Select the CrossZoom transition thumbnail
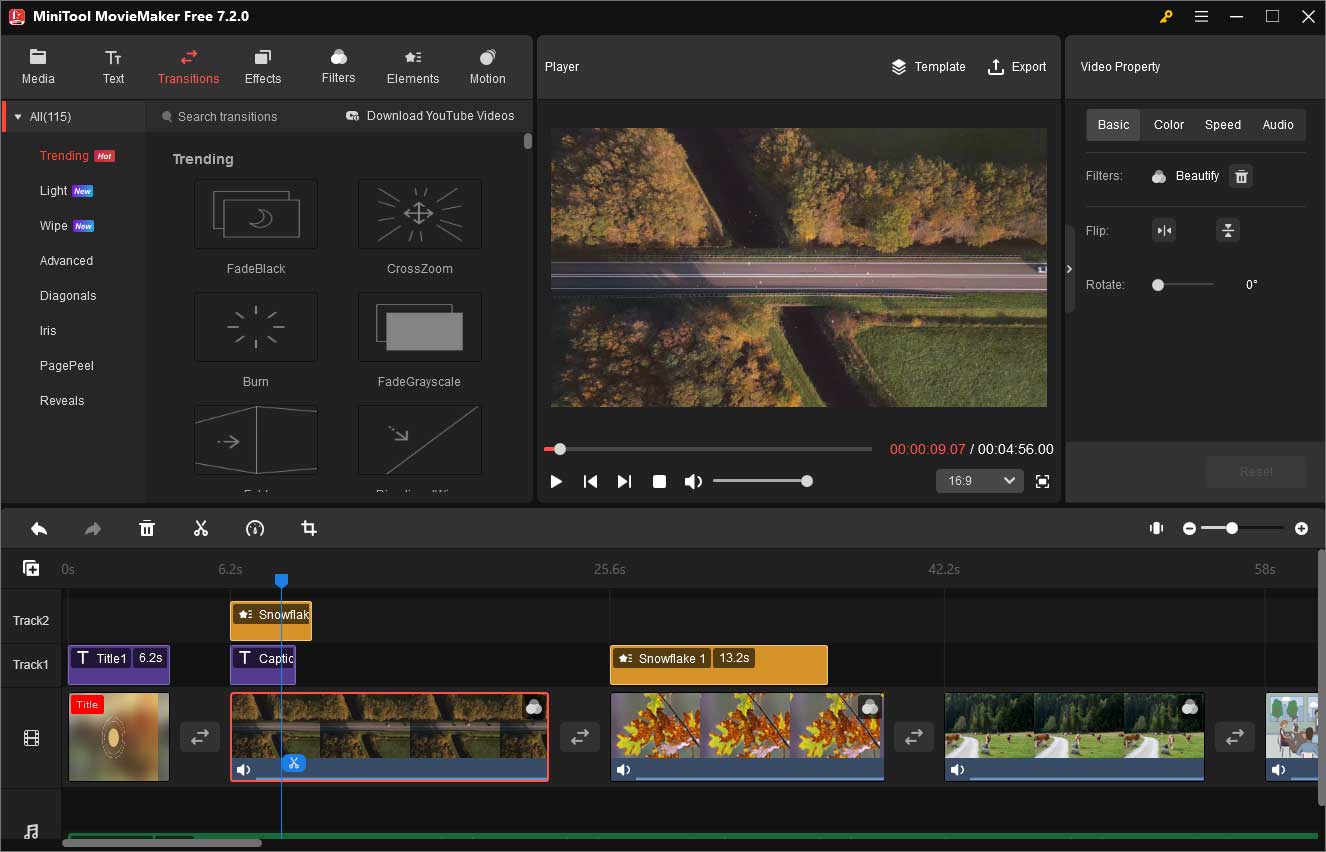The height and width of the screenshot is (852, 1326). click(x=420, y=214)
